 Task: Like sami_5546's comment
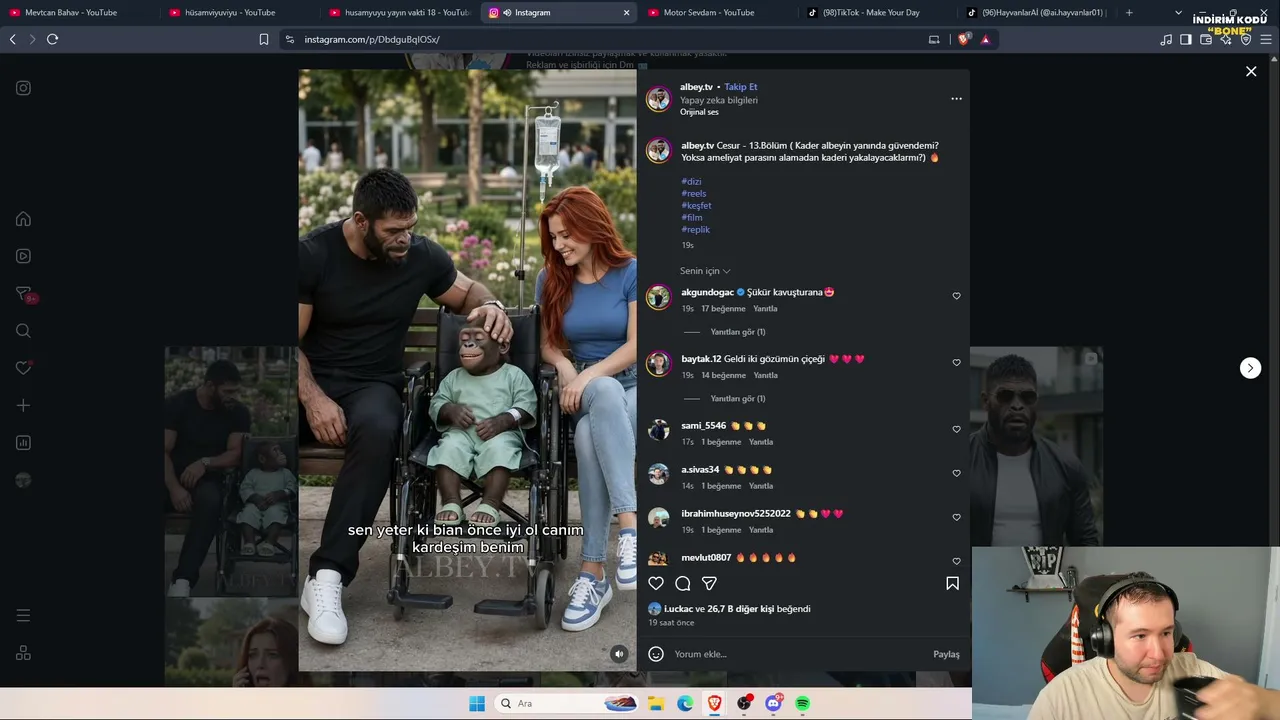956,429
